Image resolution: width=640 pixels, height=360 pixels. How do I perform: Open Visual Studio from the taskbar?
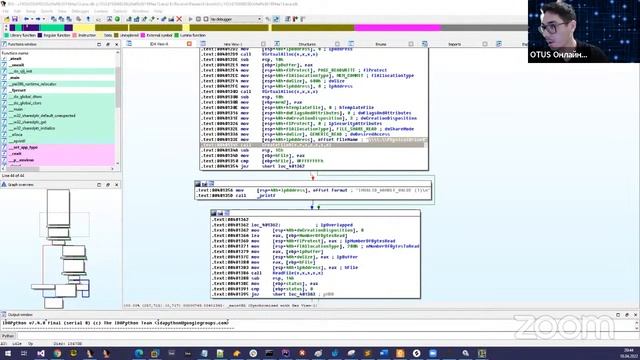click(x=41, y=353)
